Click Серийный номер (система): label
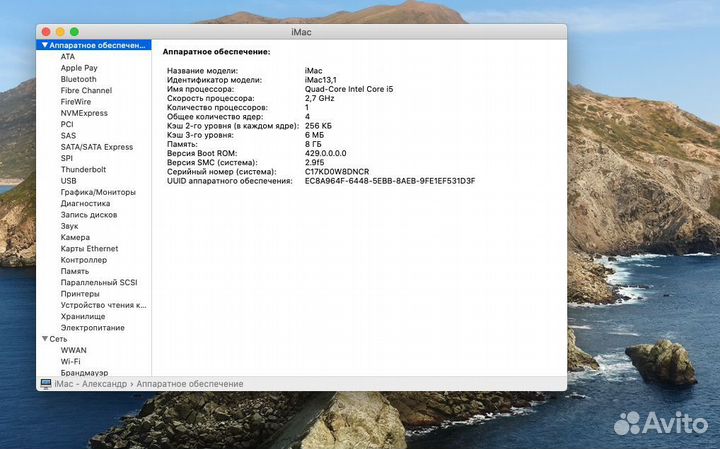Screen dimensions: 720x449 222,172
